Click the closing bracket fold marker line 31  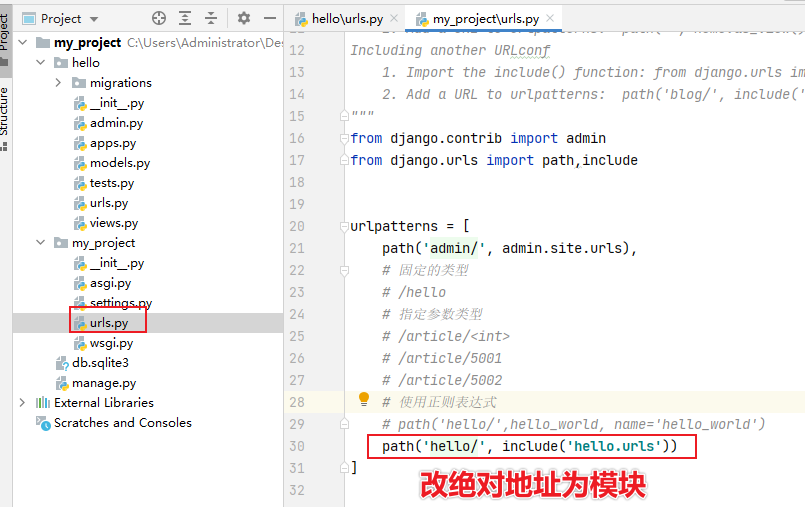(344, 467)
